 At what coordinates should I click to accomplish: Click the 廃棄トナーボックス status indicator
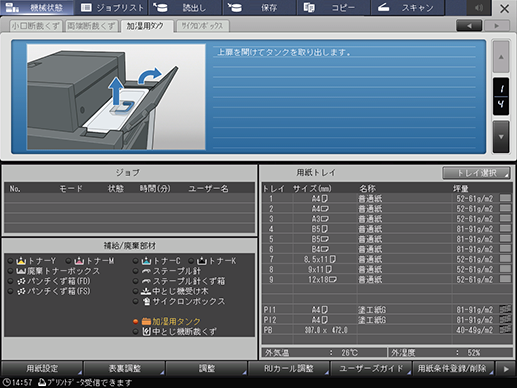pyautogui.click(x=10, y=271)
